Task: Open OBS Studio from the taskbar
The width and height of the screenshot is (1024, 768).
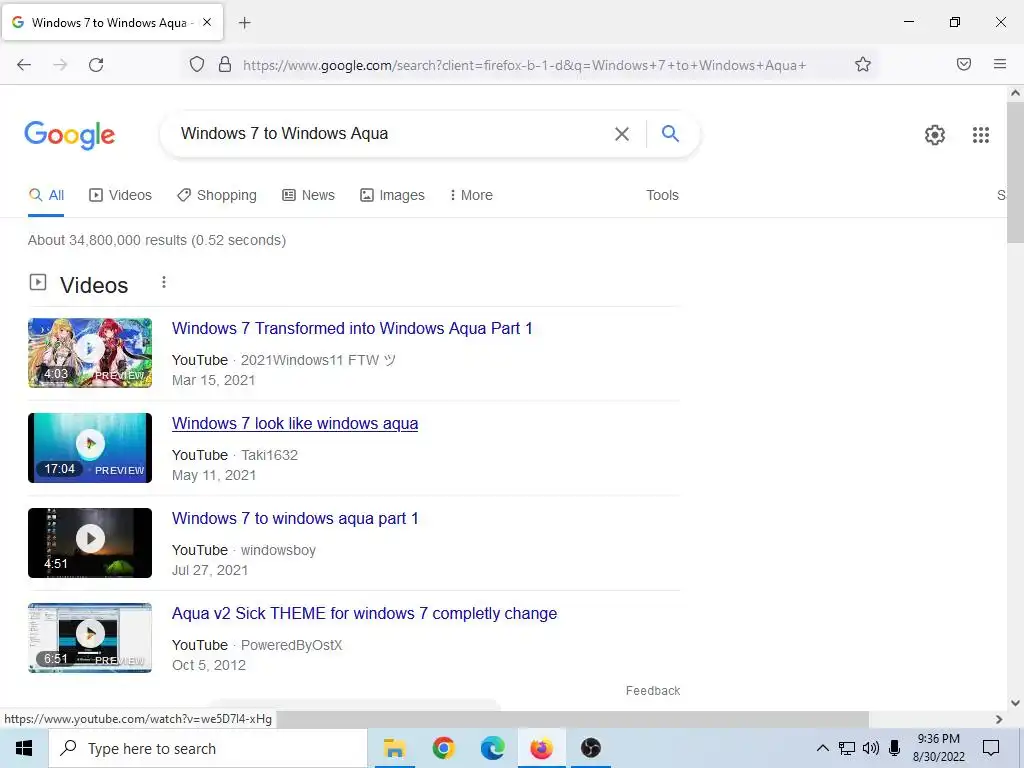Action: (590, 748)
